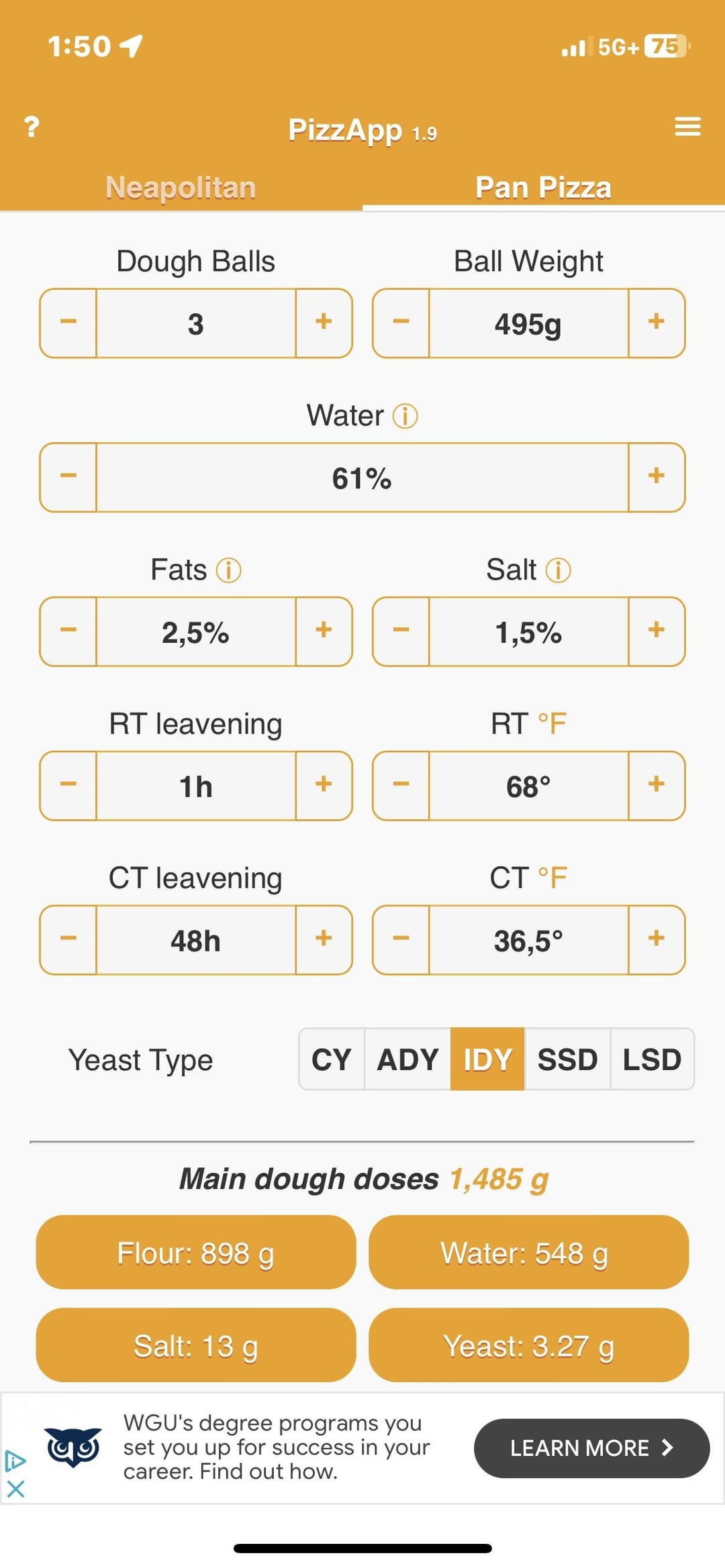Tap the Water info icon
The image size is (725, 1568).
tap(405, 416)
